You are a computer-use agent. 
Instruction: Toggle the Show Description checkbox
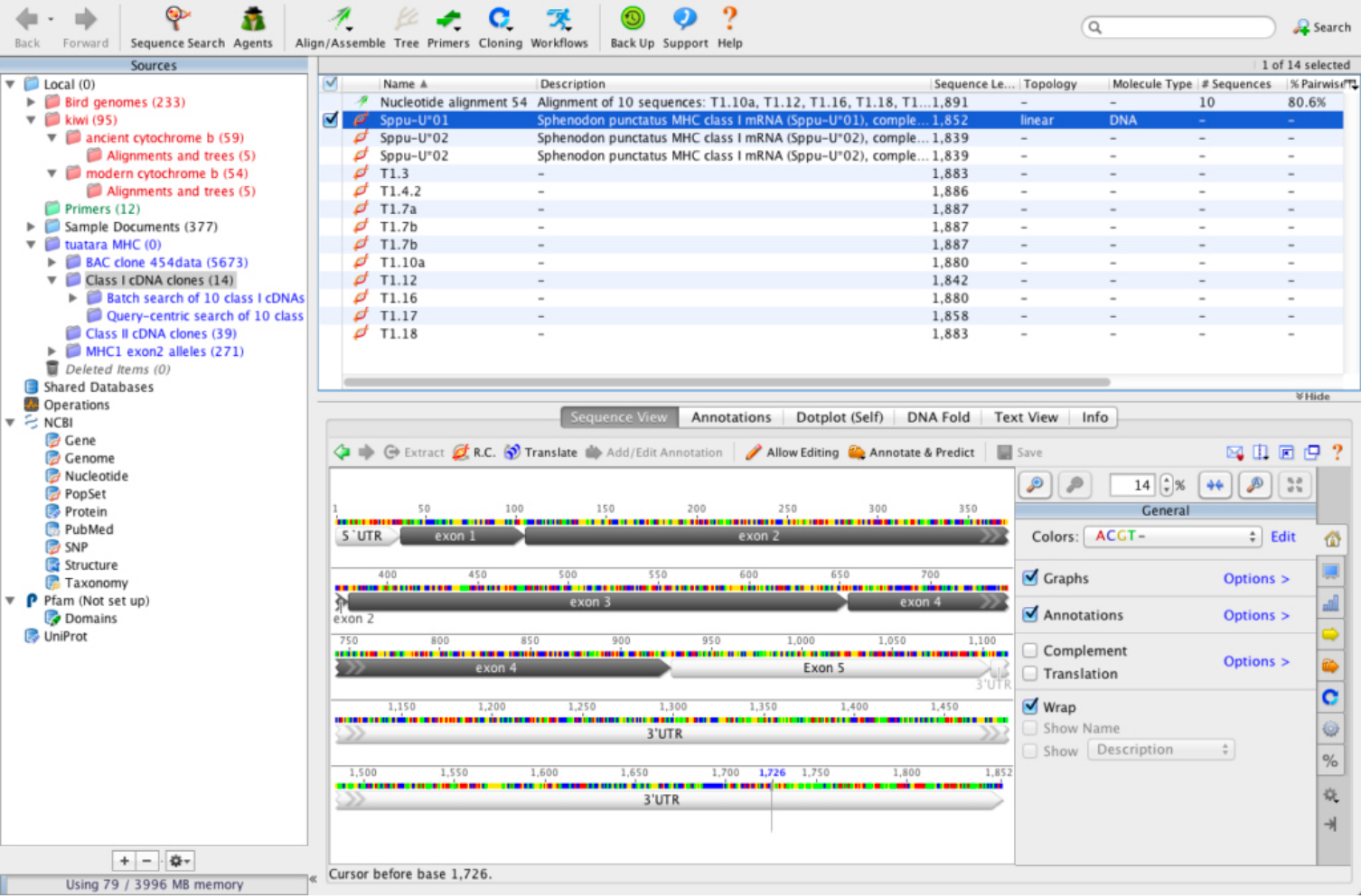[1030, 751]
